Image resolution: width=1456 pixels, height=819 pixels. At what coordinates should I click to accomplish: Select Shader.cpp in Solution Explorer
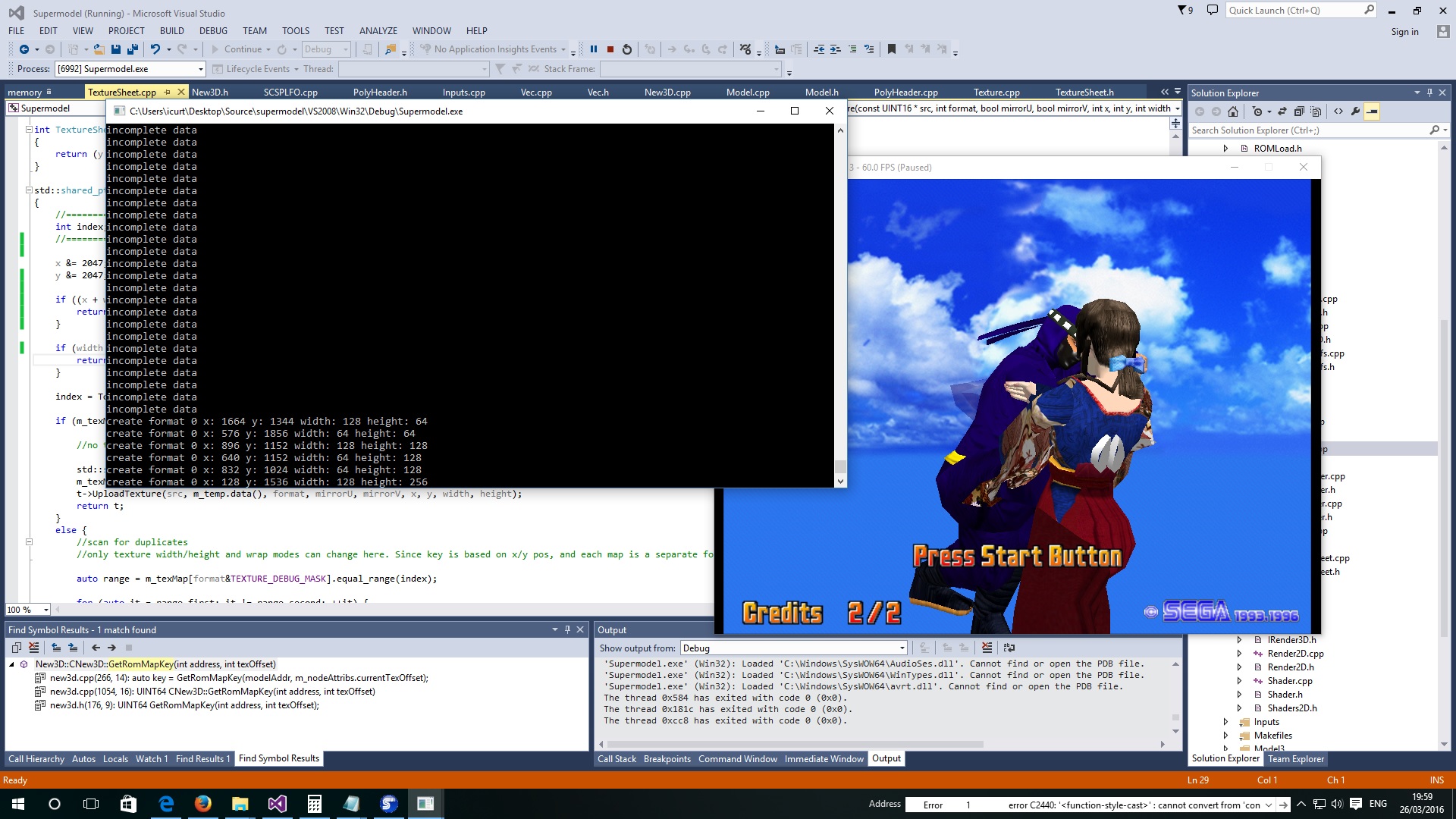[1290, 681]
